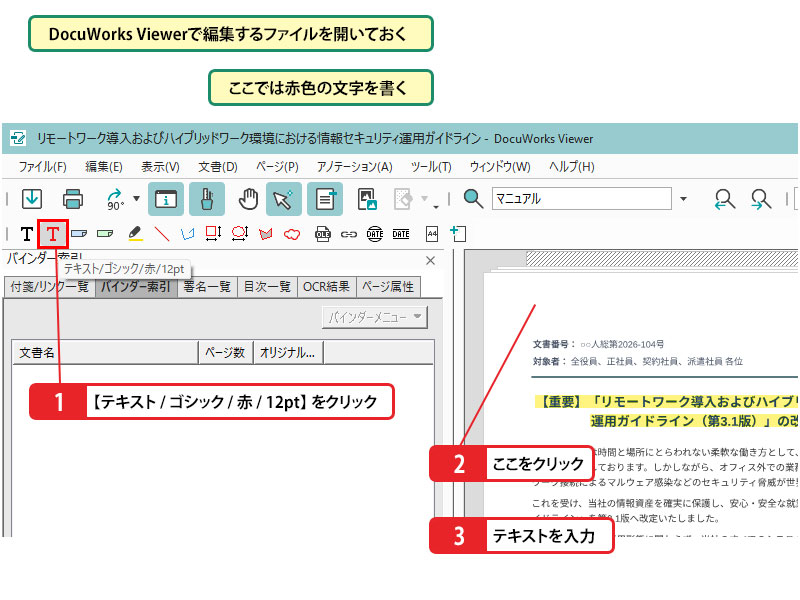Click the OLE object annotation icon
Image resolution: width=800 pixels, height=600 pixels.
pyautogui.click(x=322, y=234)
